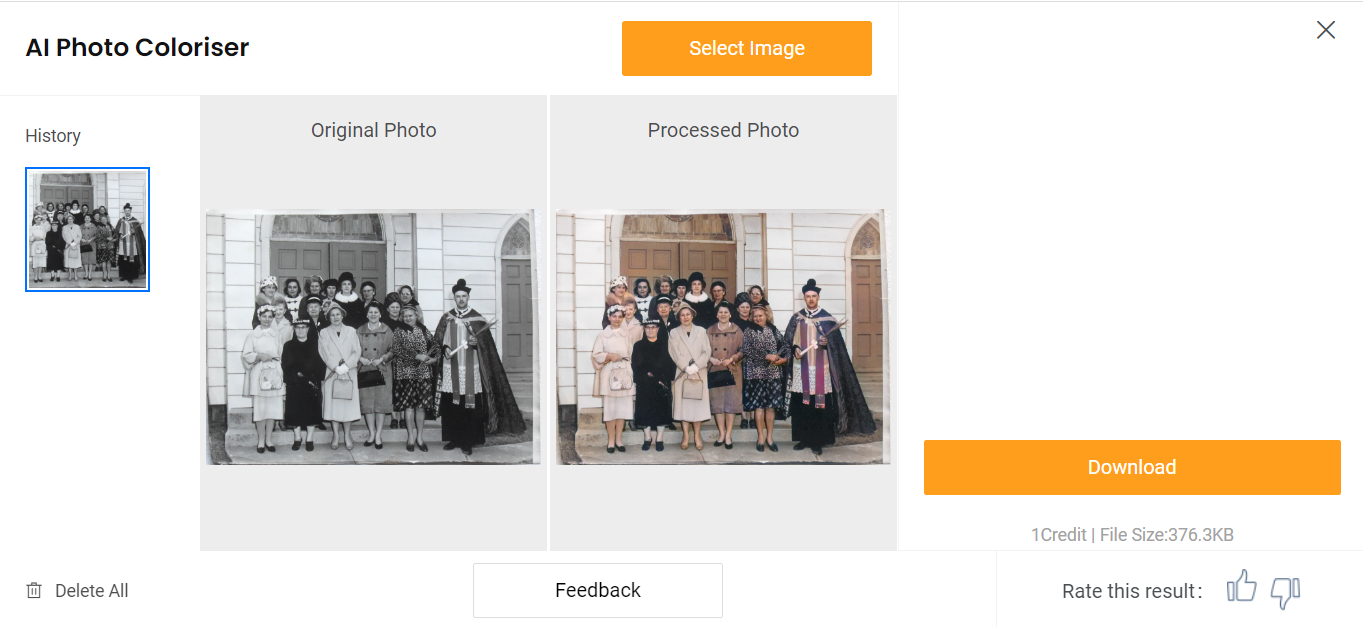Click the AI Photo Coloriser title

[x=138, y=47]
